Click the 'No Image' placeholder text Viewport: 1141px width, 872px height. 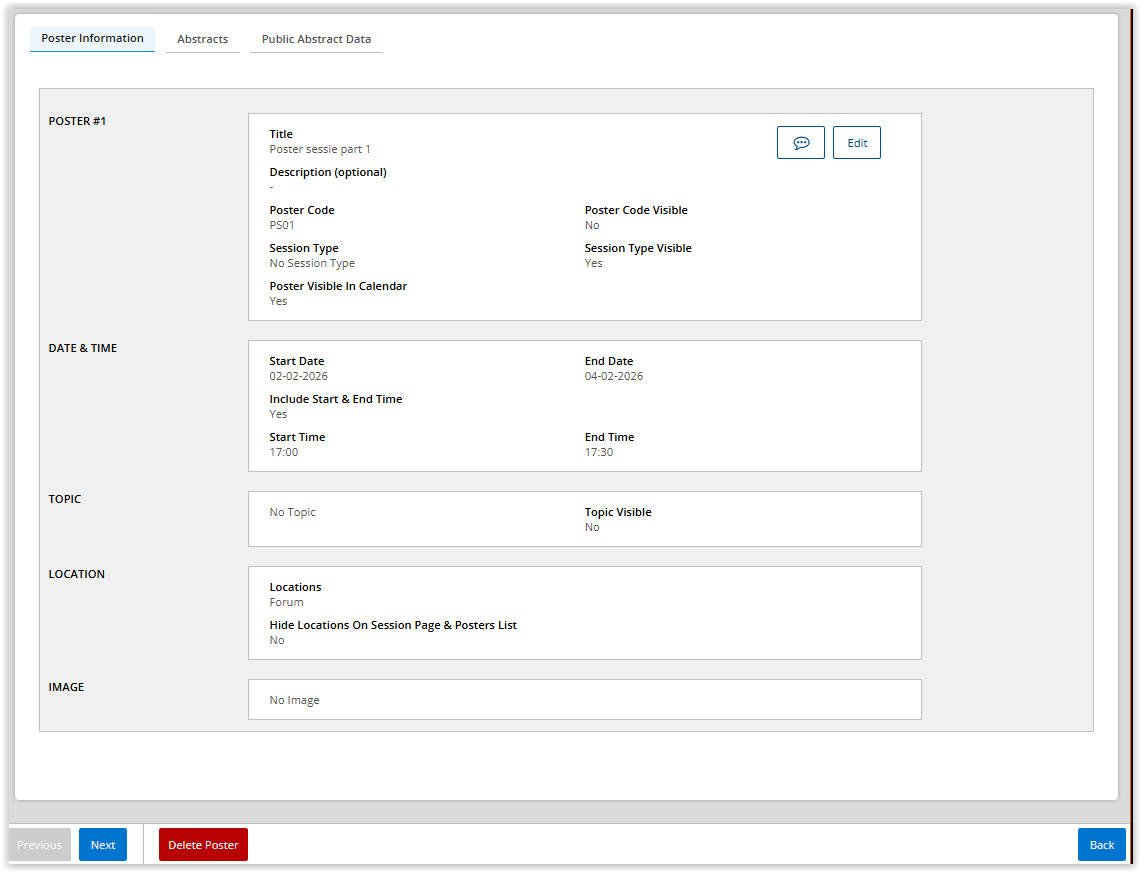294,700
